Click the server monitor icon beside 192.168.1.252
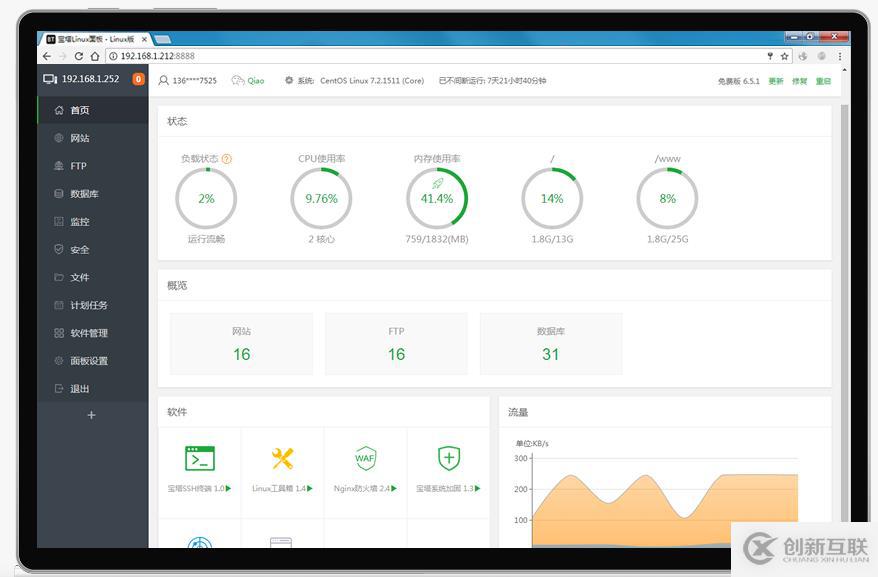Viewport: 878px width, 577px height. [x=50, y=79]
